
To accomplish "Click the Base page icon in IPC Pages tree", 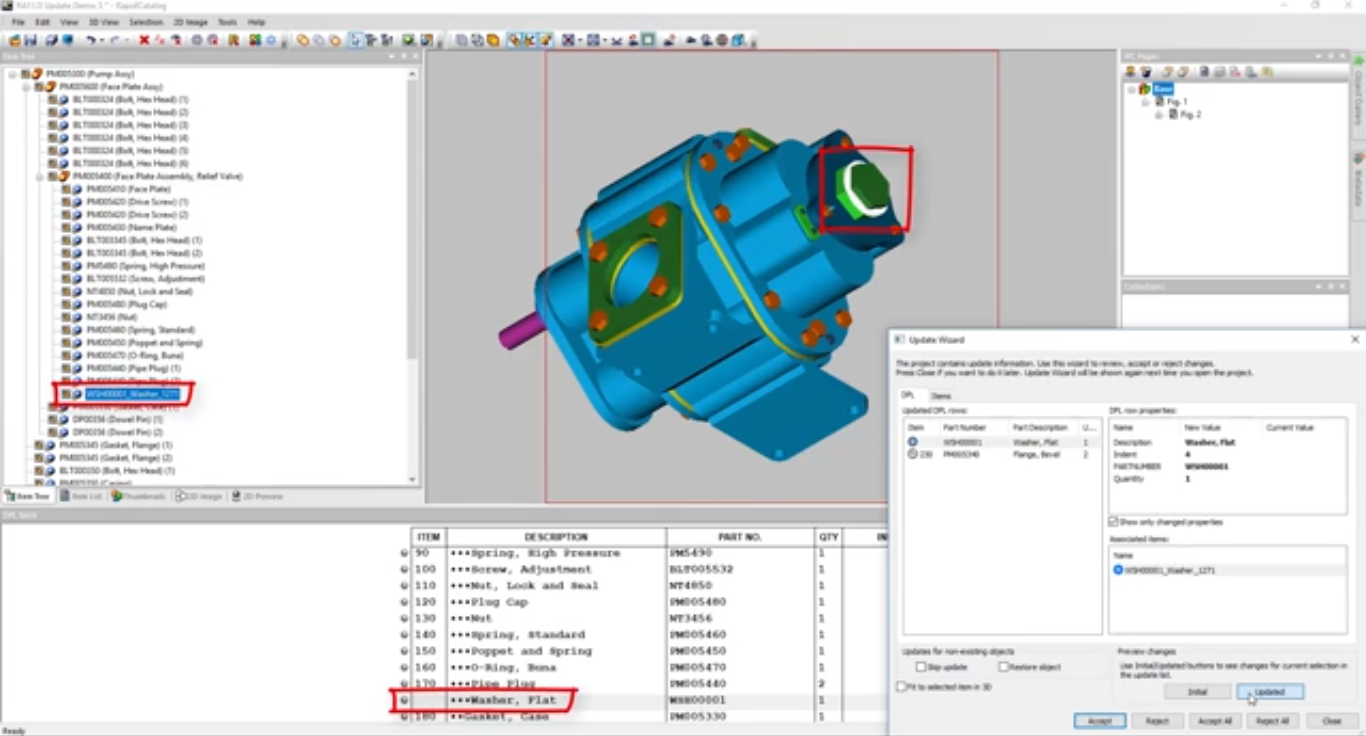I will (x=1144, y=89).
